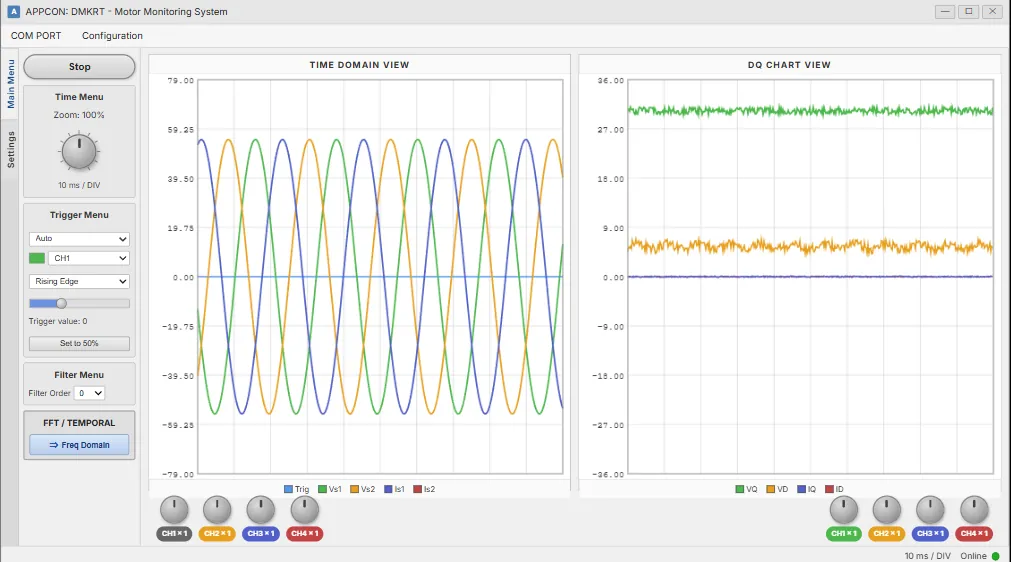Toggle the orange CH2×1 time domain badge
Image resolution: width=1011 pixels, height=562 pixels.
(217, 534)
